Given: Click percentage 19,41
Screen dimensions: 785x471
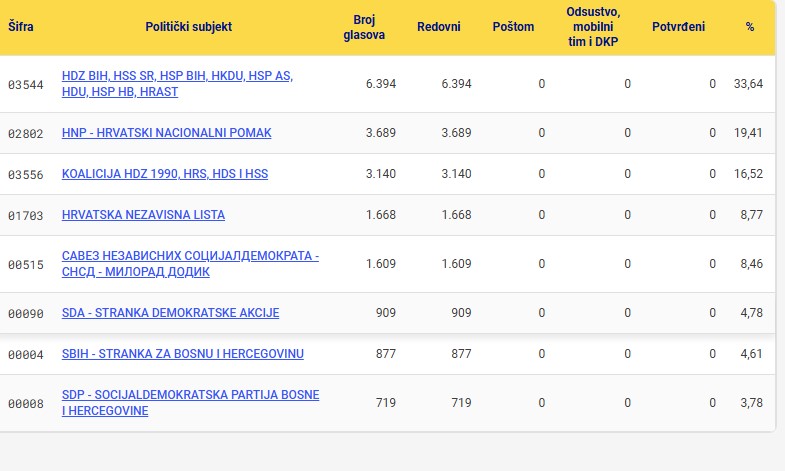Looking at the screenshot, I should tap(748, 133).
